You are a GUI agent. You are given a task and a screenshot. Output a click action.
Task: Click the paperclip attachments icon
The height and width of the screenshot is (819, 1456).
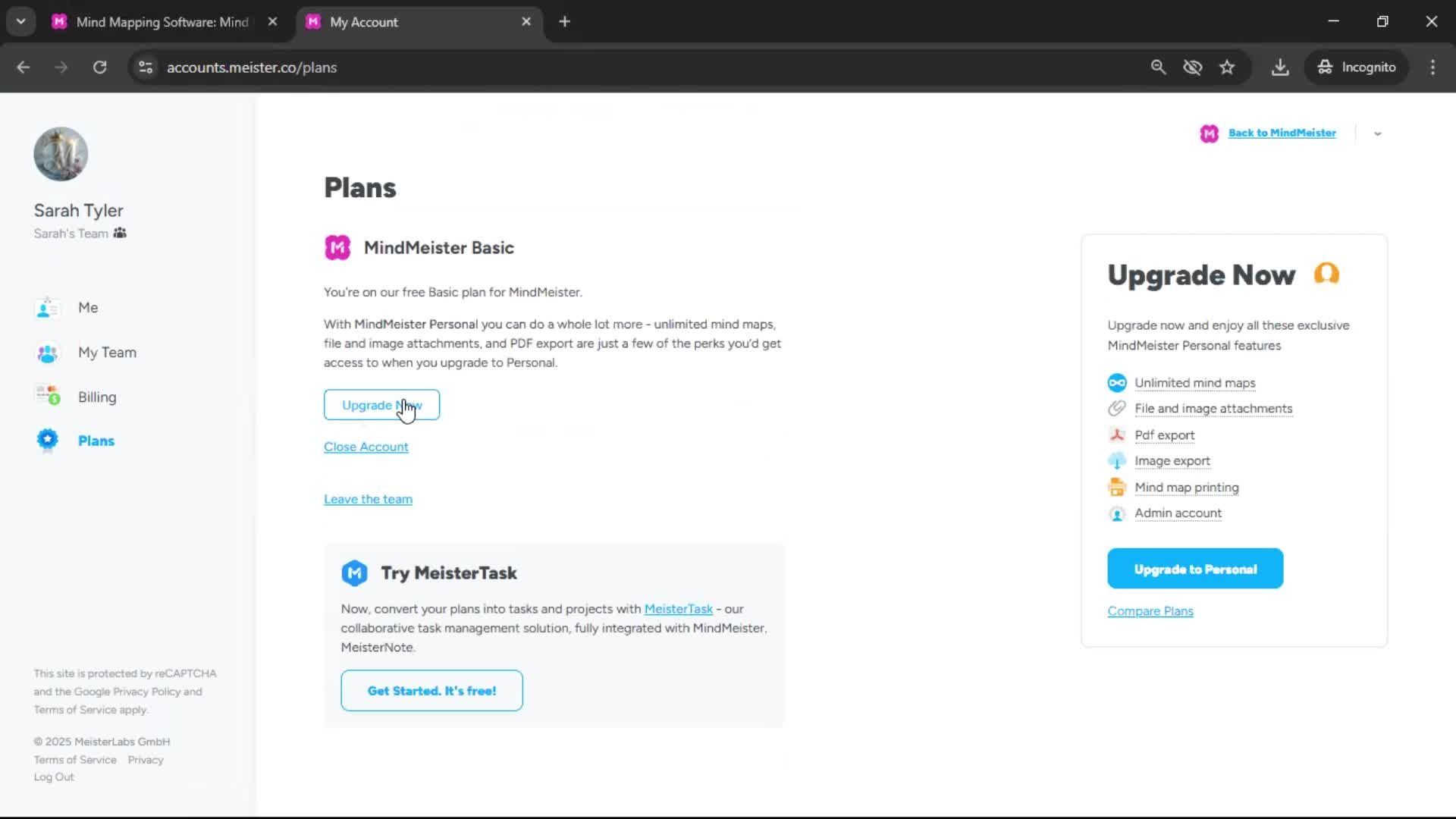click(x=1117, y=409)
